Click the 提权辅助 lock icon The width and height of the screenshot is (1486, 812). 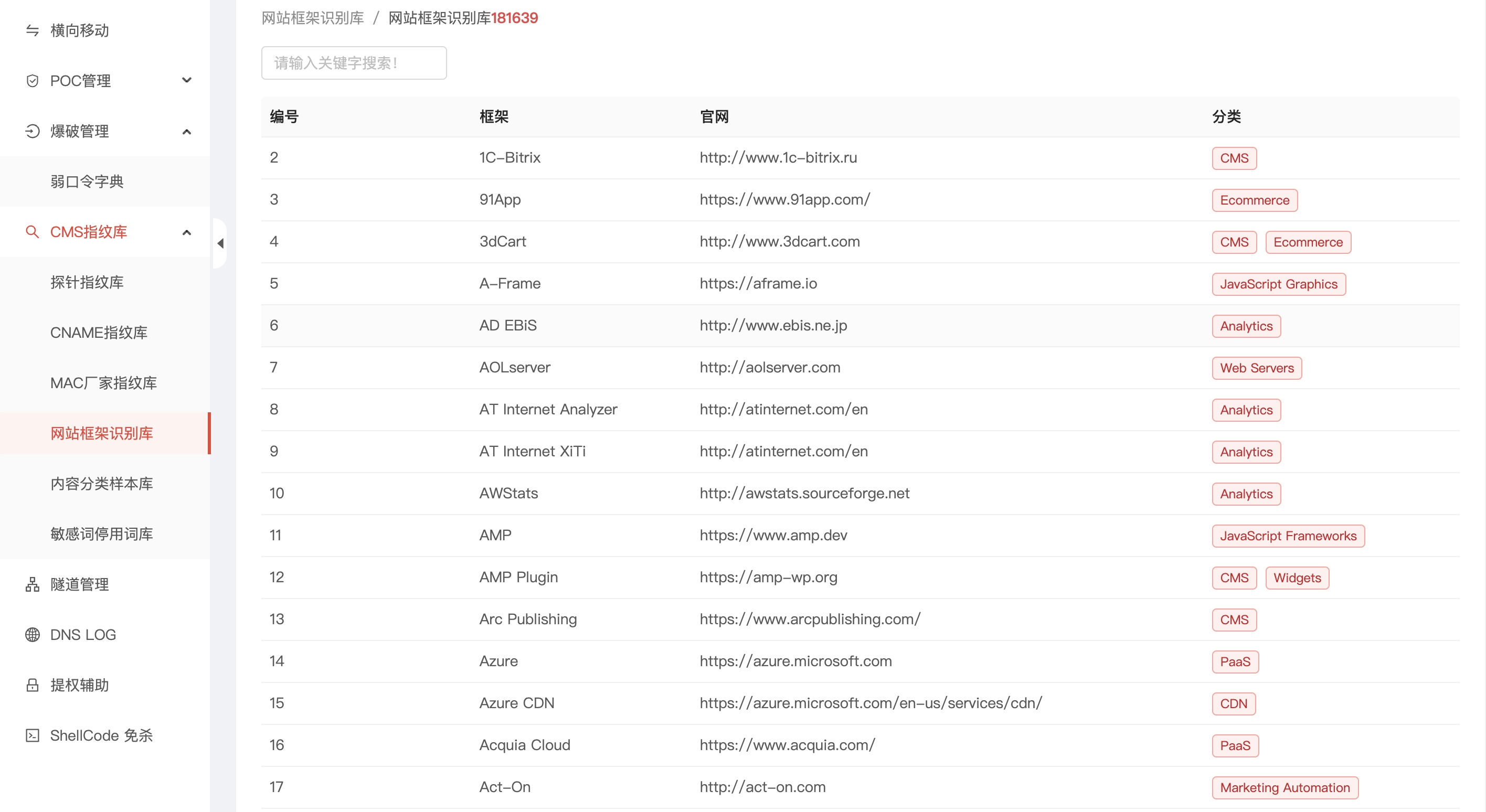pos(33,685)
